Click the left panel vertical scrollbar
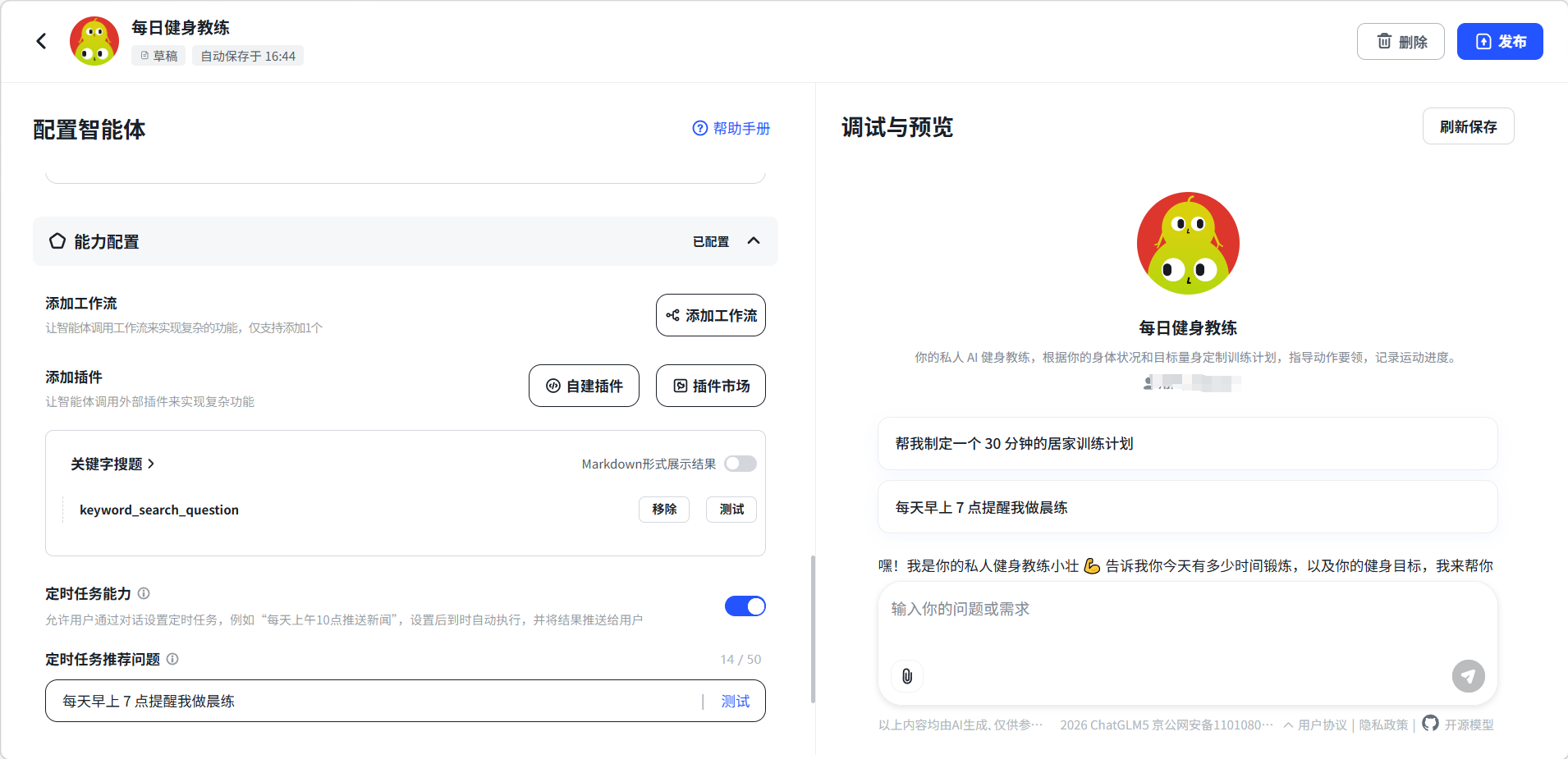 click(813, 629)
